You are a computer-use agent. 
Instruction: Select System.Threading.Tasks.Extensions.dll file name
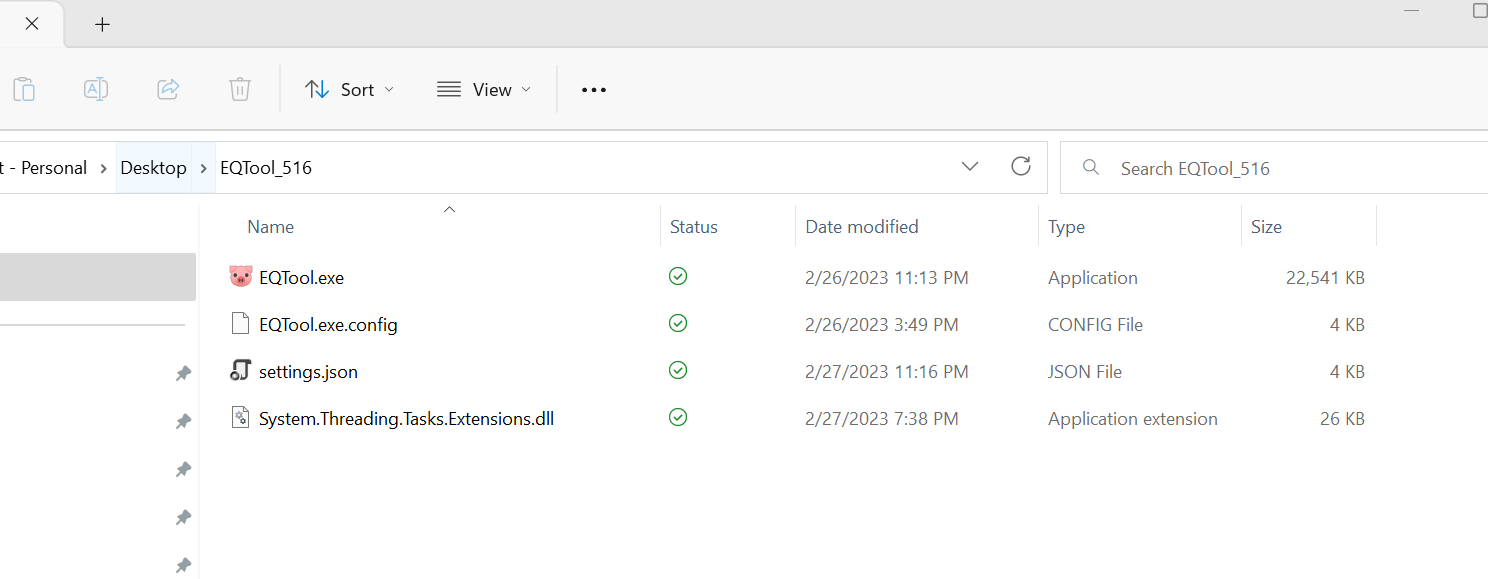click(x=406, y=419)
